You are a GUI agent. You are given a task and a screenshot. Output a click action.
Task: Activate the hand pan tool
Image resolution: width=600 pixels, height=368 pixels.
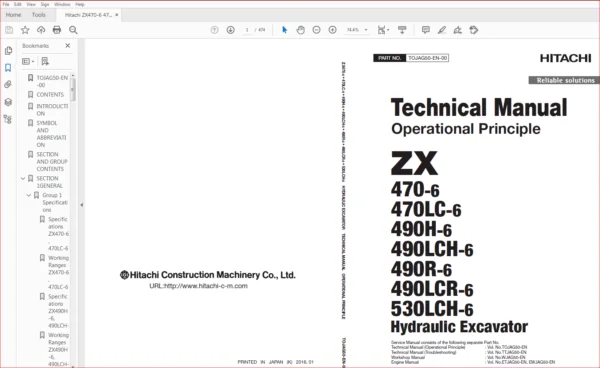(x=301, y=30)
